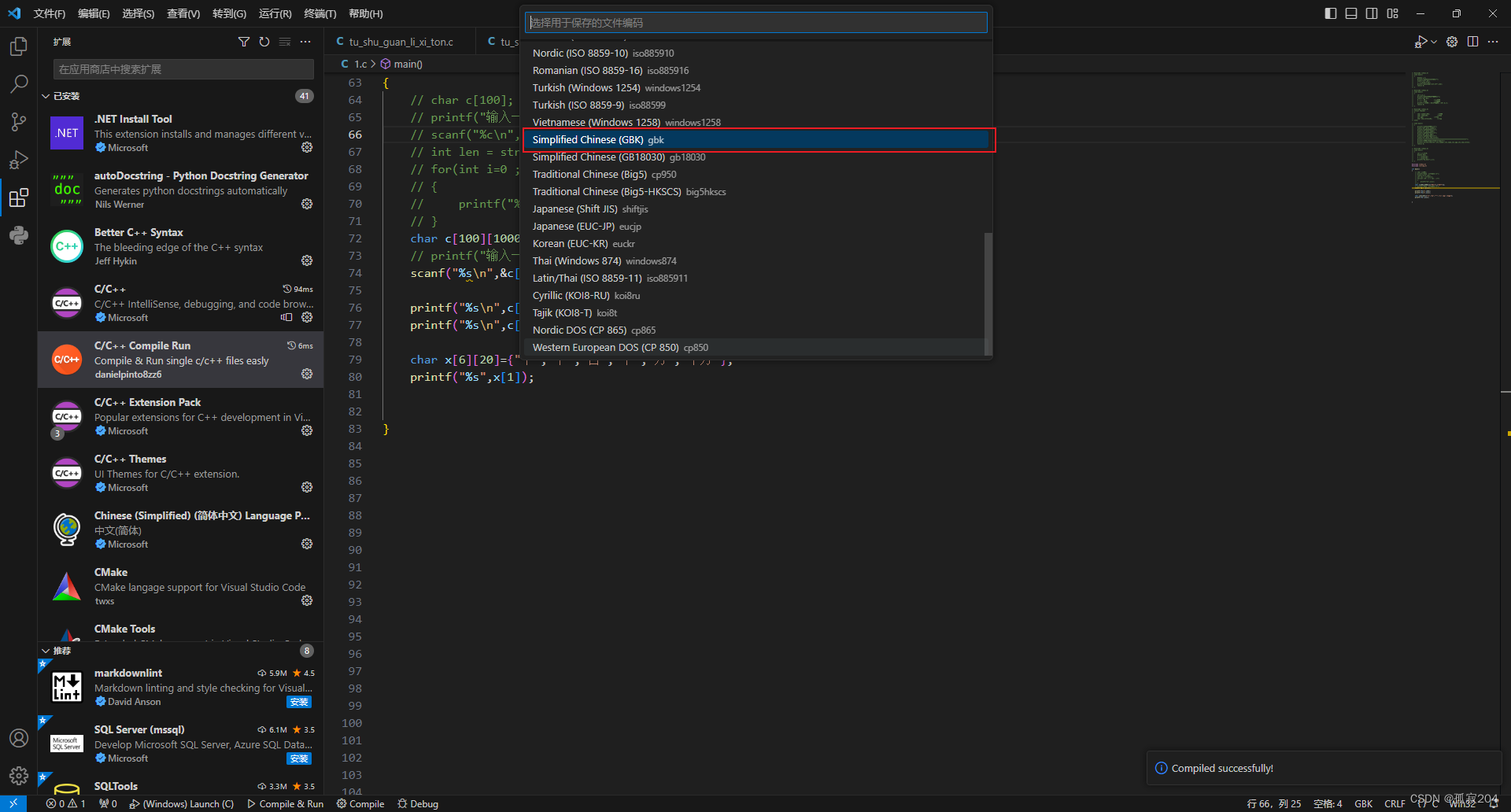Click the Debug status bar button
The width and height of the screenshot is (1511, 812).
(x=418, y=803)
